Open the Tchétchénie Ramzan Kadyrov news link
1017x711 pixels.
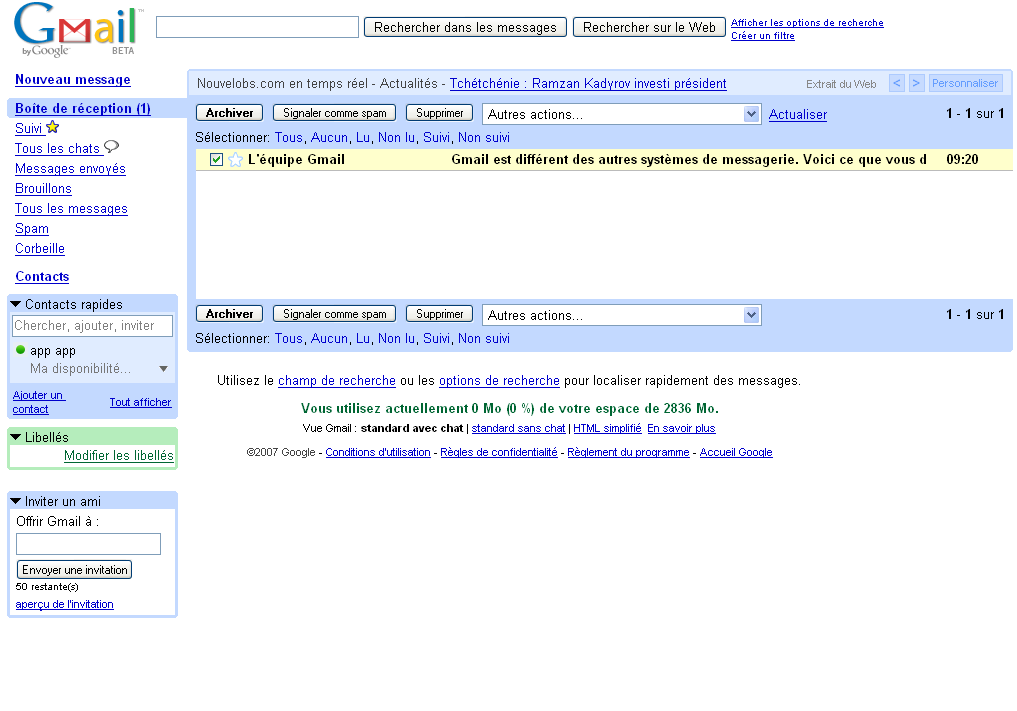click(588, 84)
